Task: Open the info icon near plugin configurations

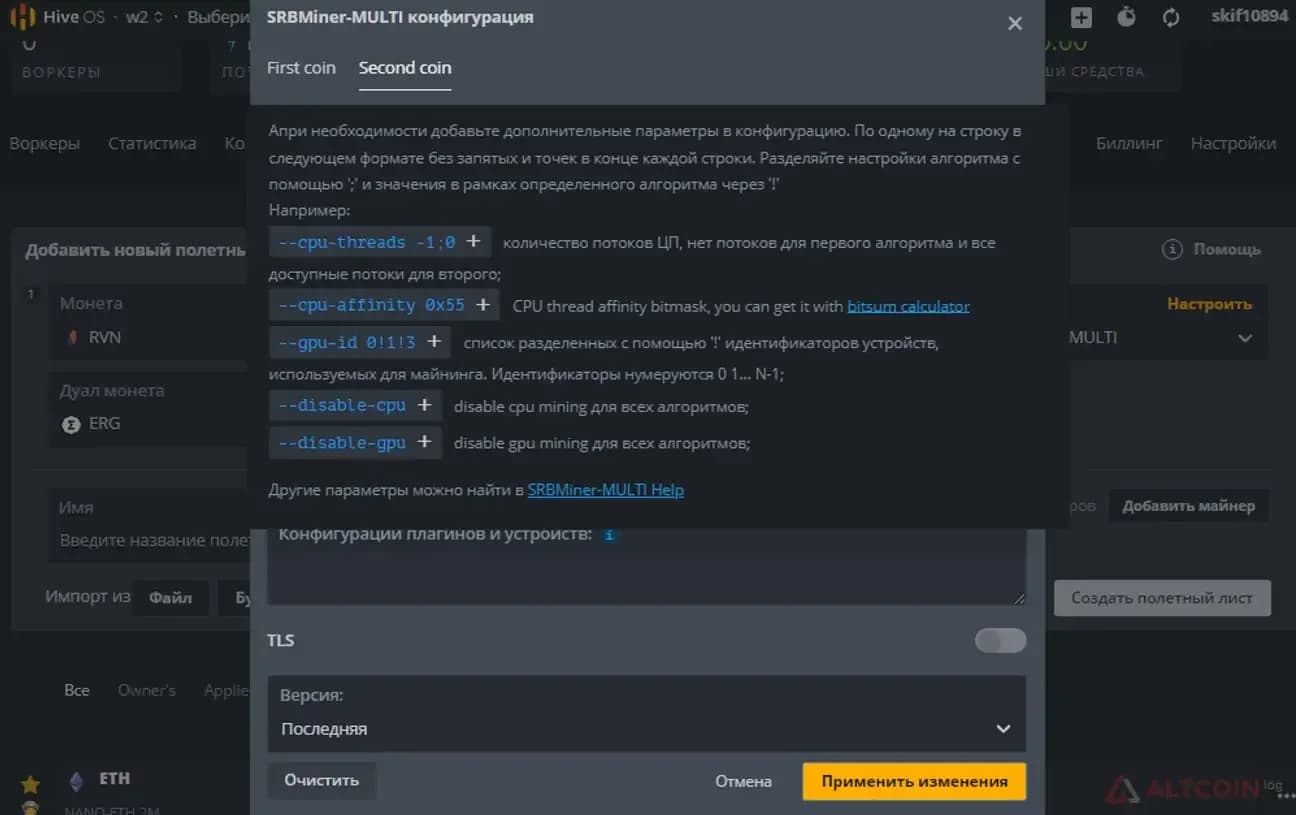Action: point(609,535)
